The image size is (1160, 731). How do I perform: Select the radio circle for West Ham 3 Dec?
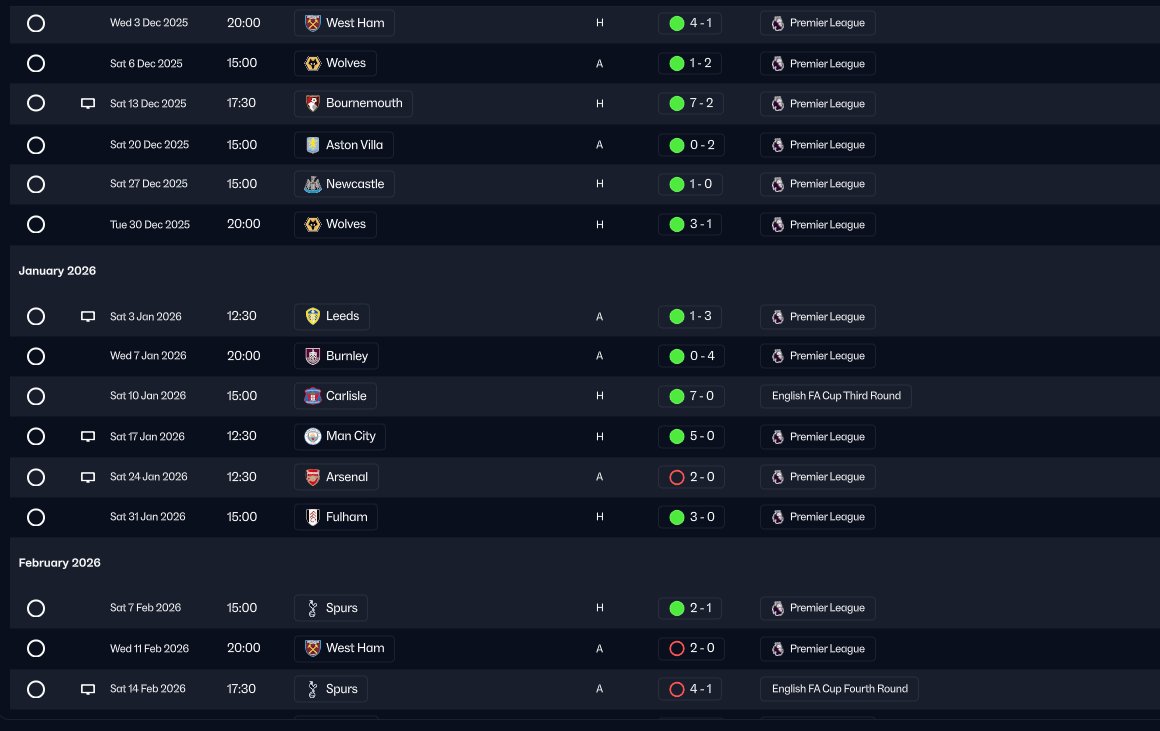click(36, 23)
